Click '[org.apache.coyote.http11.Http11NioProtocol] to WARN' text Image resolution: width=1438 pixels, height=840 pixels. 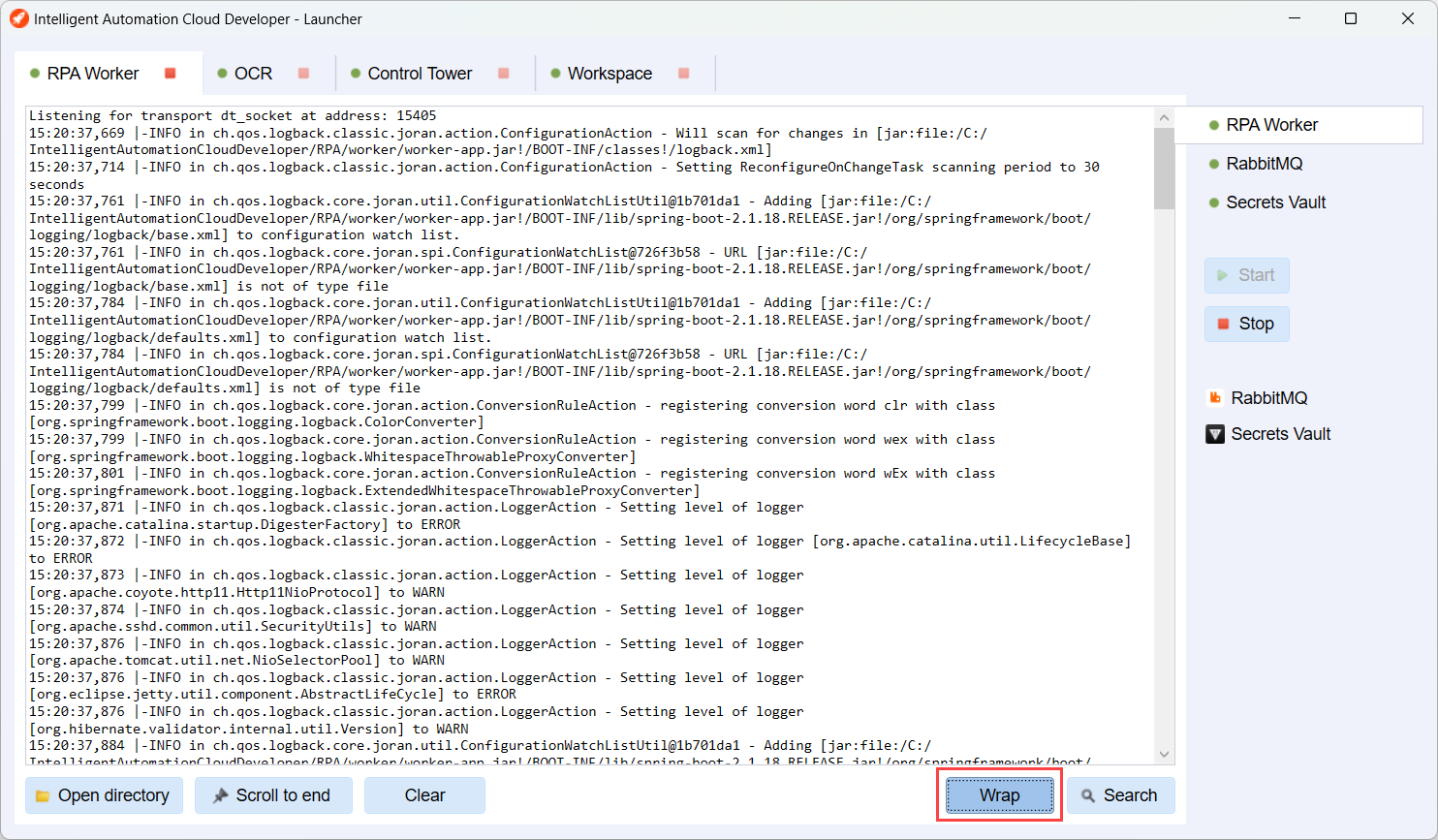click(237, 592)
